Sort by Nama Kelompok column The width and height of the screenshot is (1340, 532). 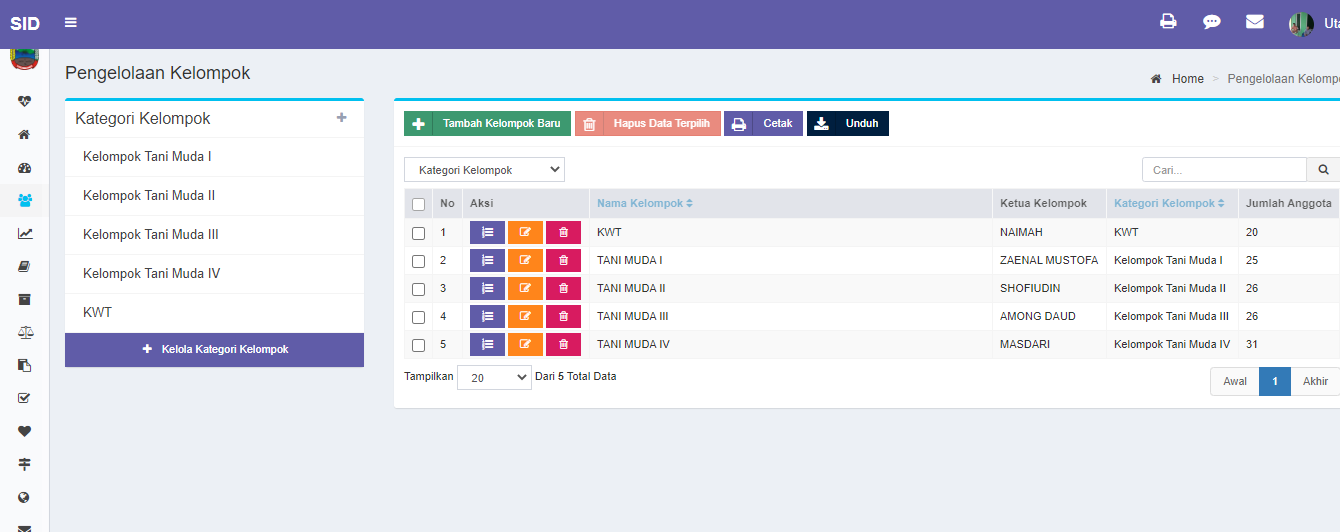tap(644, 203)
